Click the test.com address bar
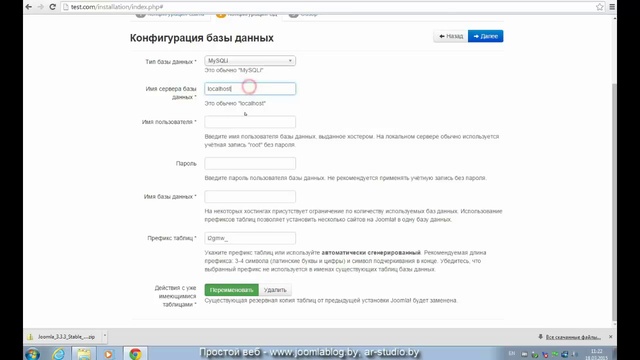This screenshot has height=360, width=640. click(327, 7)
